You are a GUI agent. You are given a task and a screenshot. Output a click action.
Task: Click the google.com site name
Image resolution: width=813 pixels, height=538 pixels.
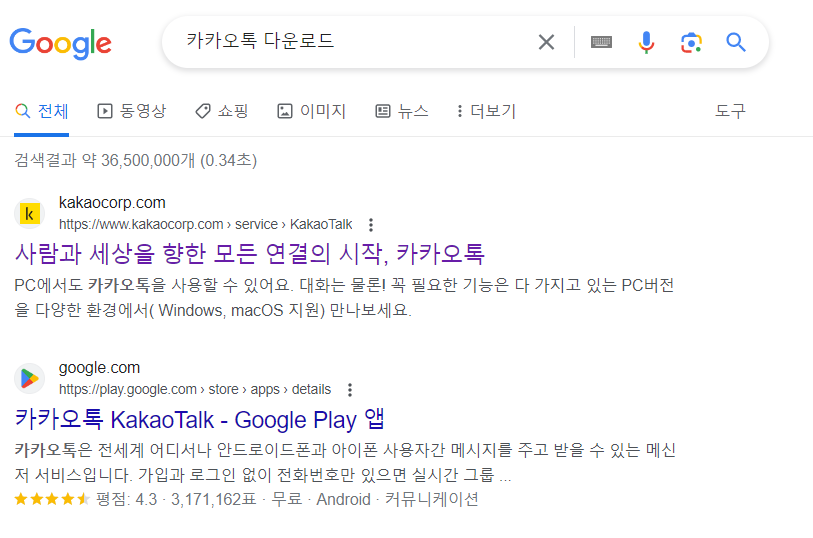point(99,368)
